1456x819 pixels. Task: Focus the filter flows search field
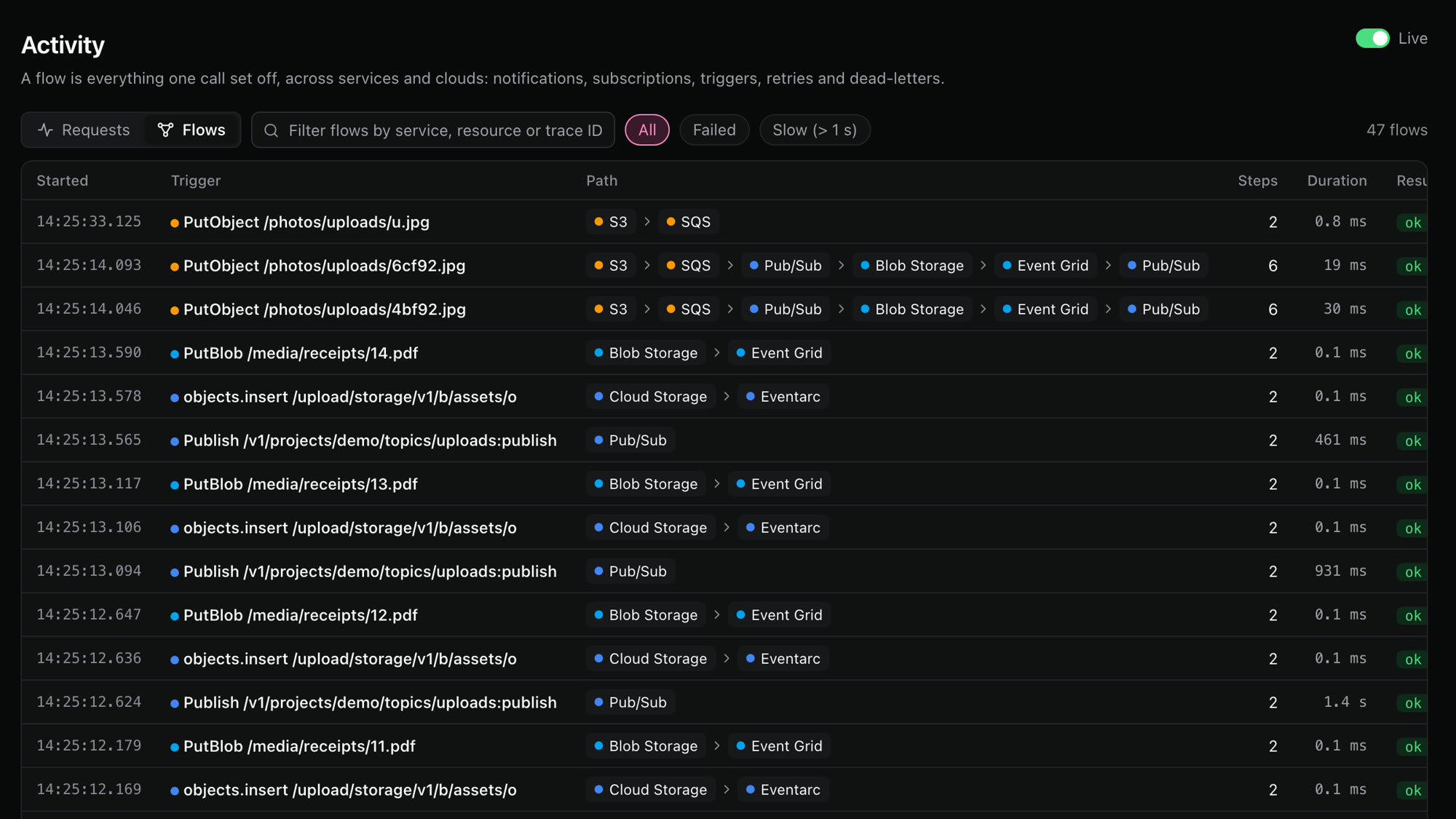pyautogui.click(x=433, y=130)
